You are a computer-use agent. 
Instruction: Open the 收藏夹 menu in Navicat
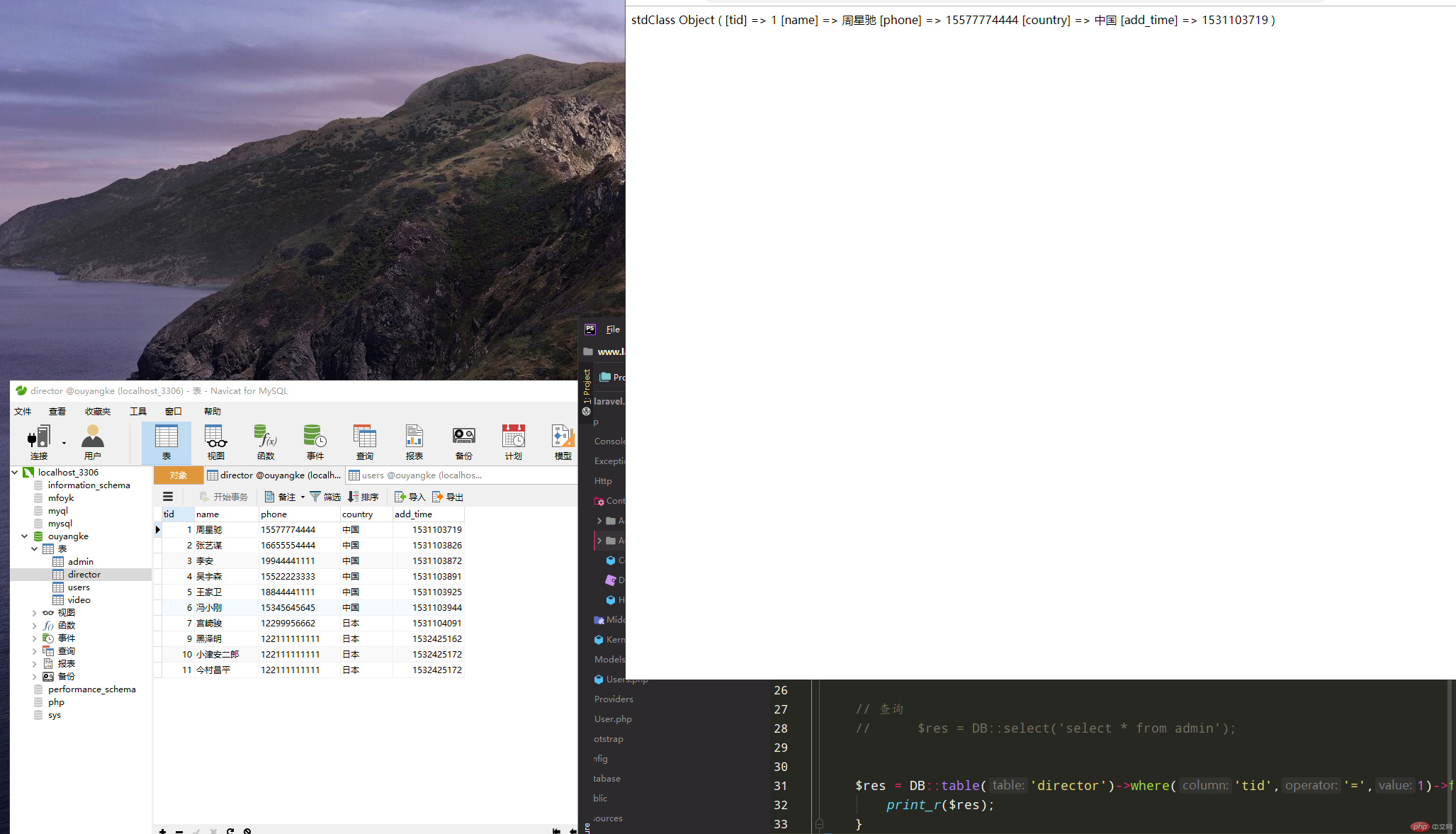(98, 411)
